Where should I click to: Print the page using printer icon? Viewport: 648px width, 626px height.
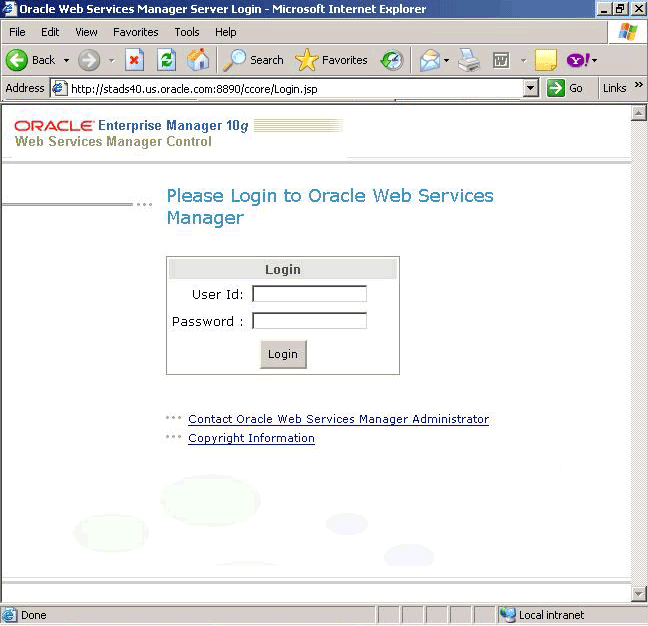[469, 60]
